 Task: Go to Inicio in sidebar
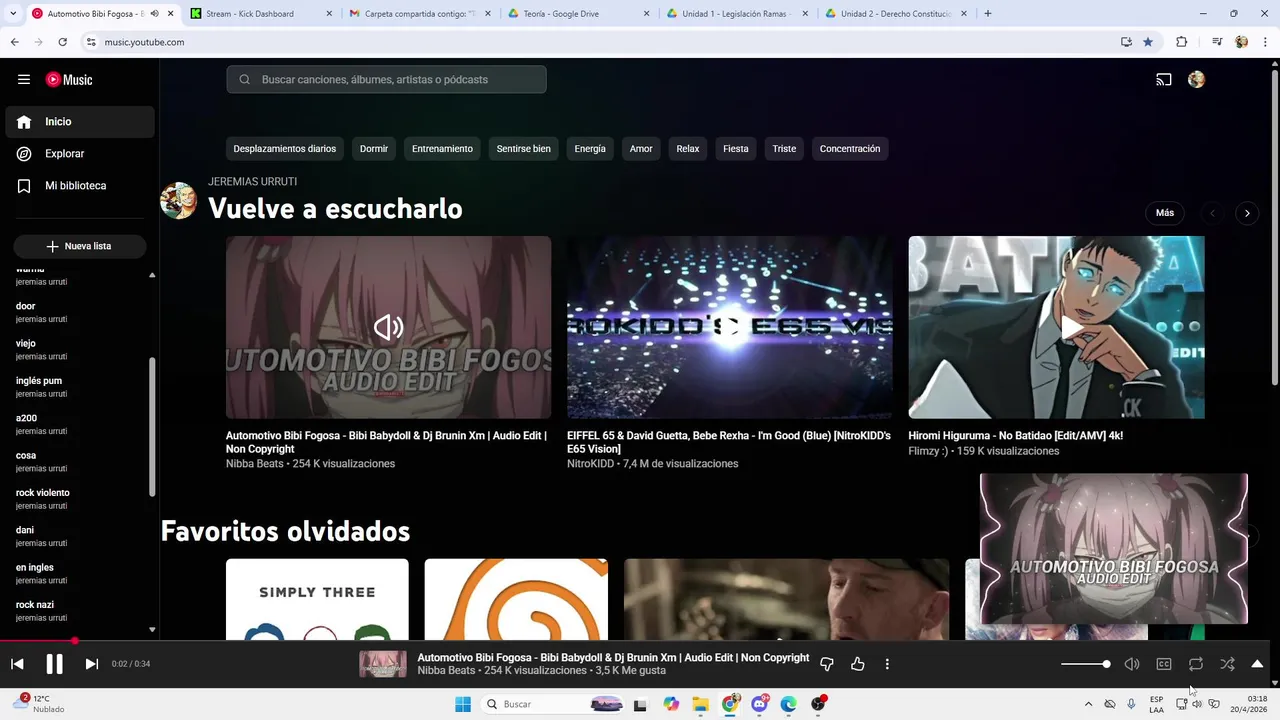coord(80,122)
